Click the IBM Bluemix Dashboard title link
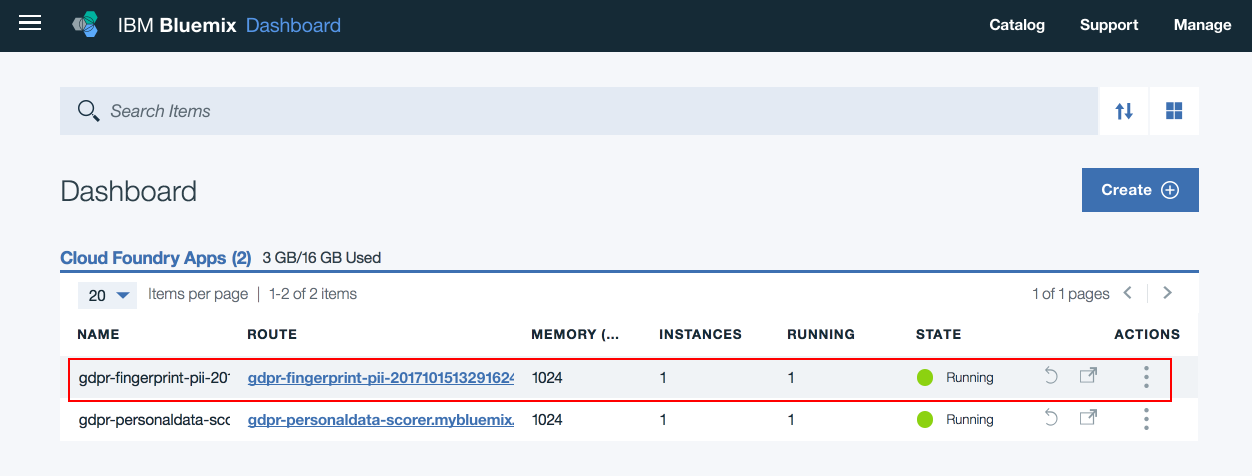The image size is (1252, 476). click(x=230, y=25)
